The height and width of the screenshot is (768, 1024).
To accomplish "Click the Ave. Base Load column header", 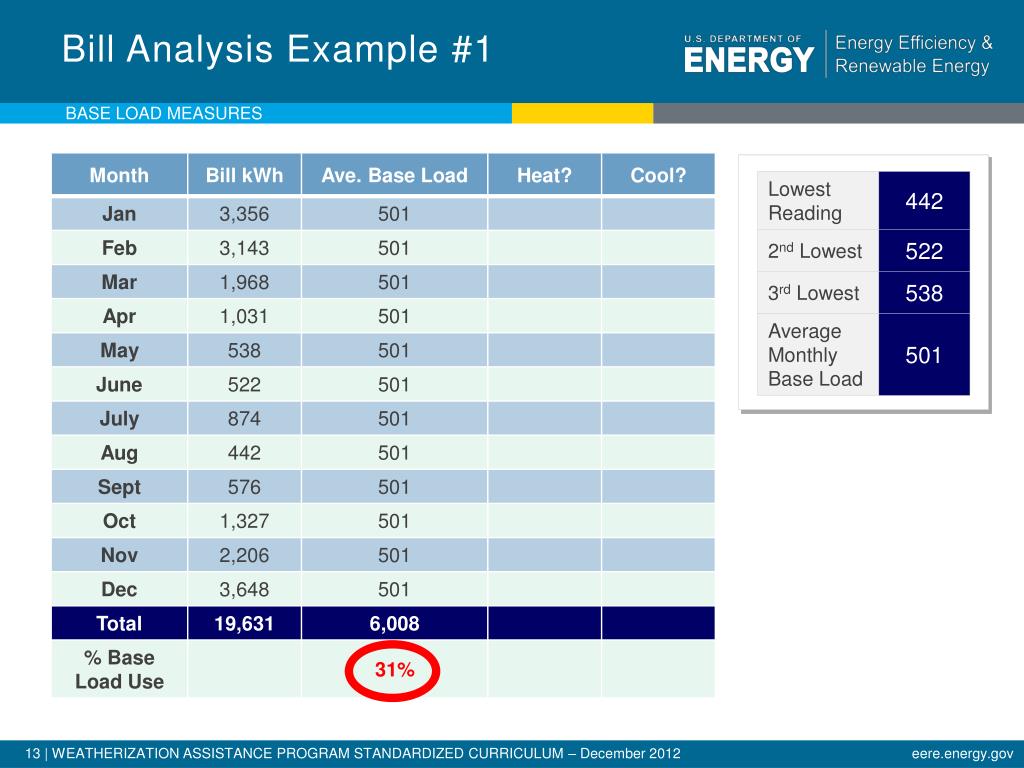I will pos(394,175).
